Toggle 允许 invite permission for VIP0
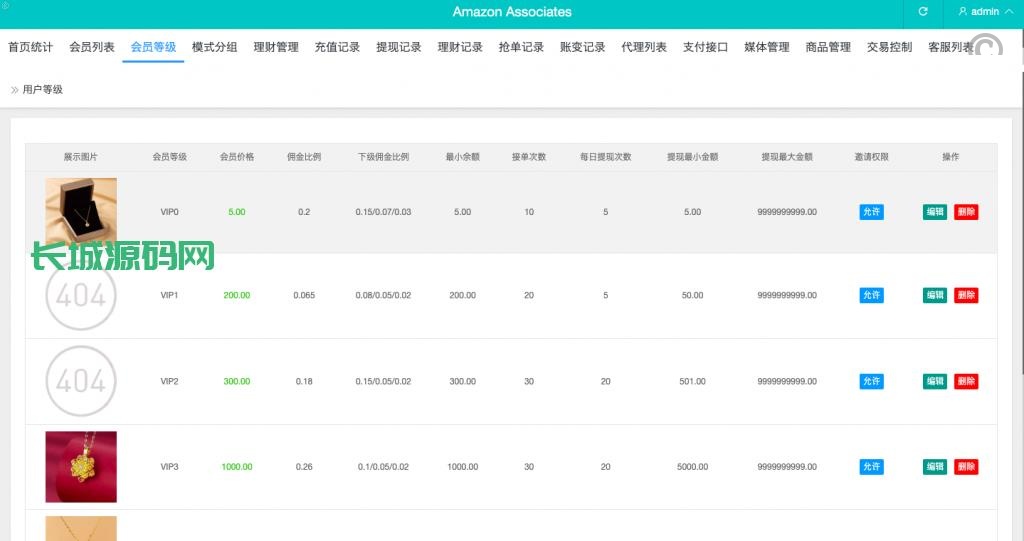 pos(871,212)
